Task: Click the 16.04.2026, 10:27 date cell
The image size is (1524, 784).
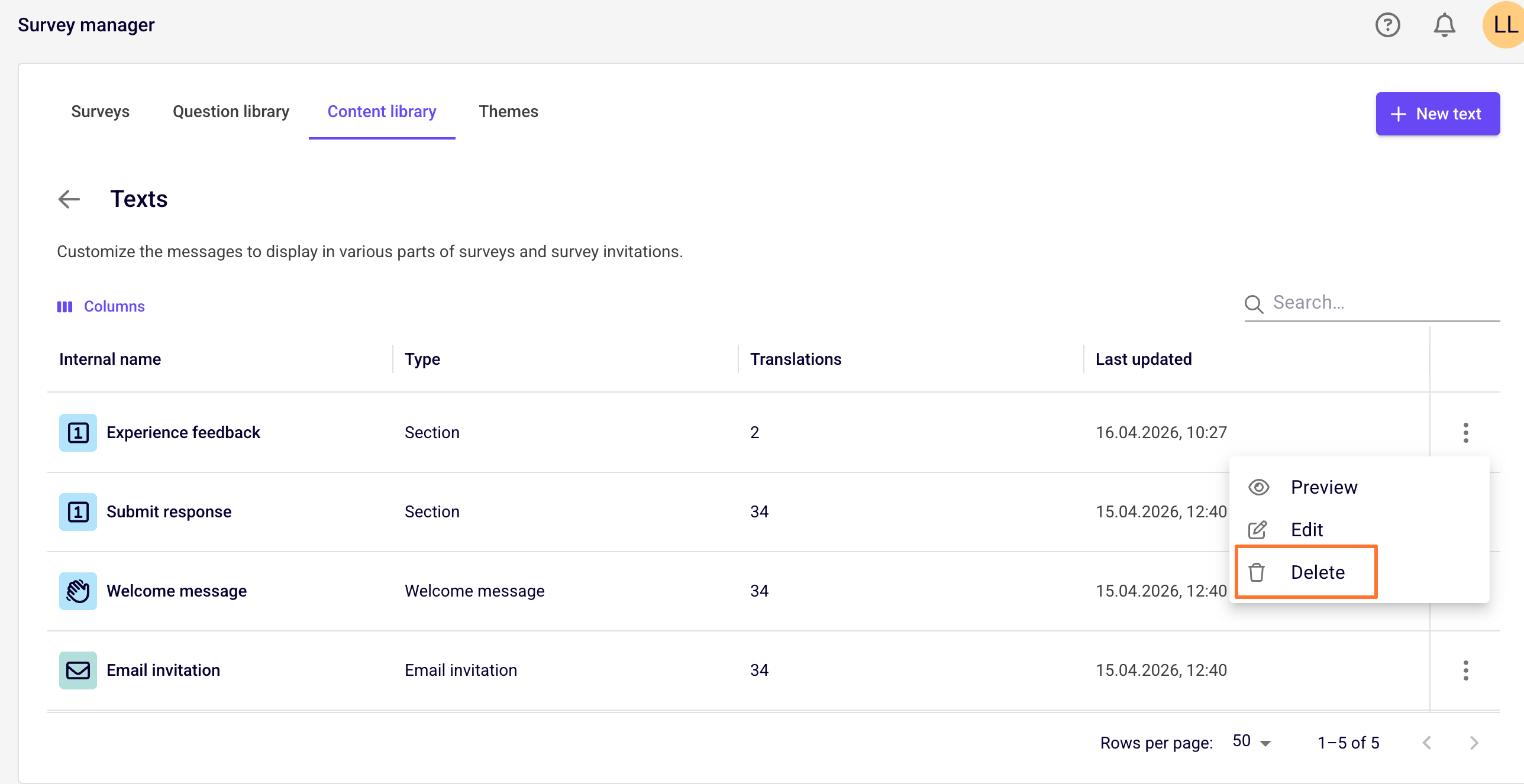Action: pos(1161,433)
